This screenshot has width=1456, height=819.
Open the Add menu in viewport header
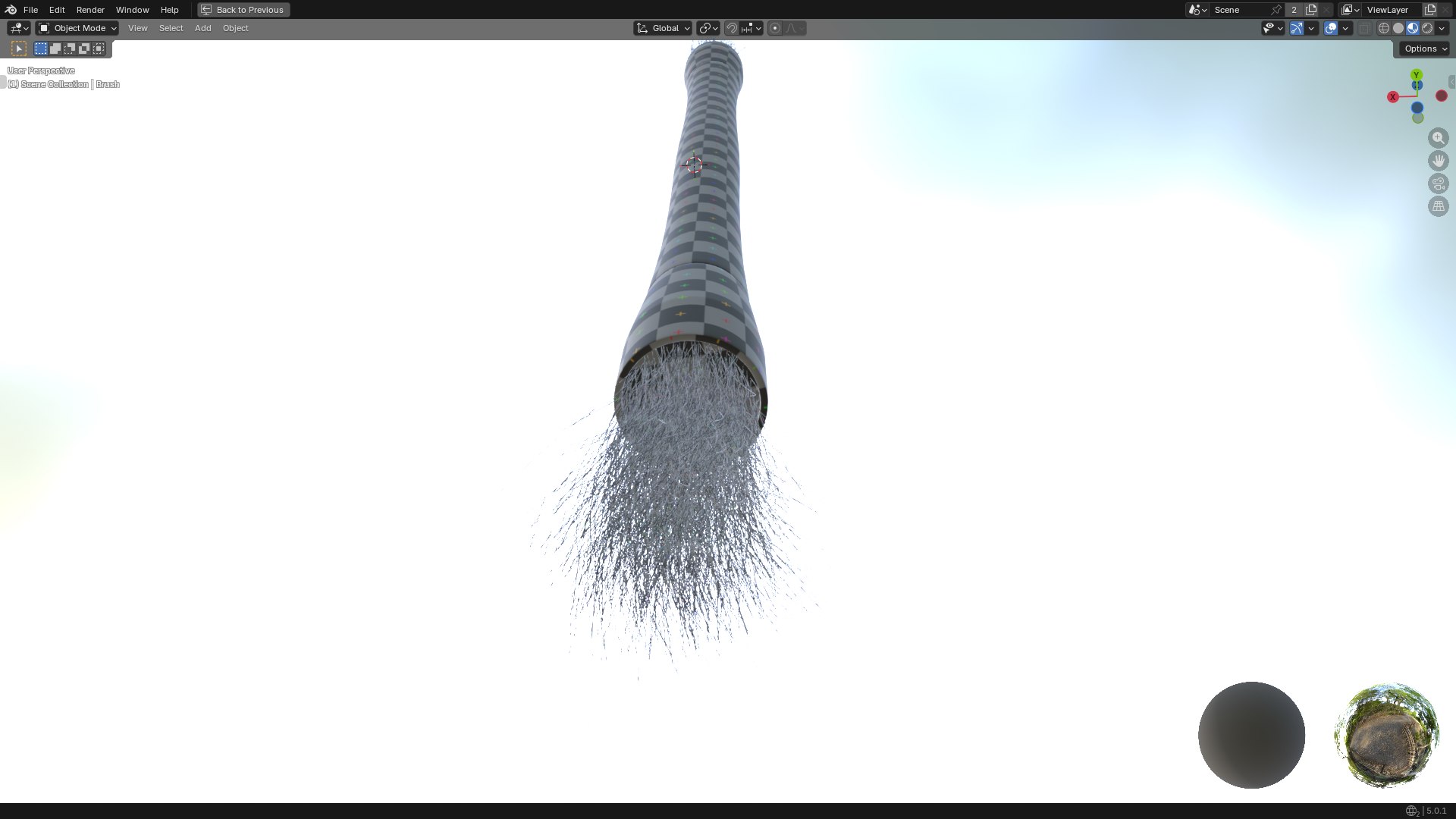point(202,28)
